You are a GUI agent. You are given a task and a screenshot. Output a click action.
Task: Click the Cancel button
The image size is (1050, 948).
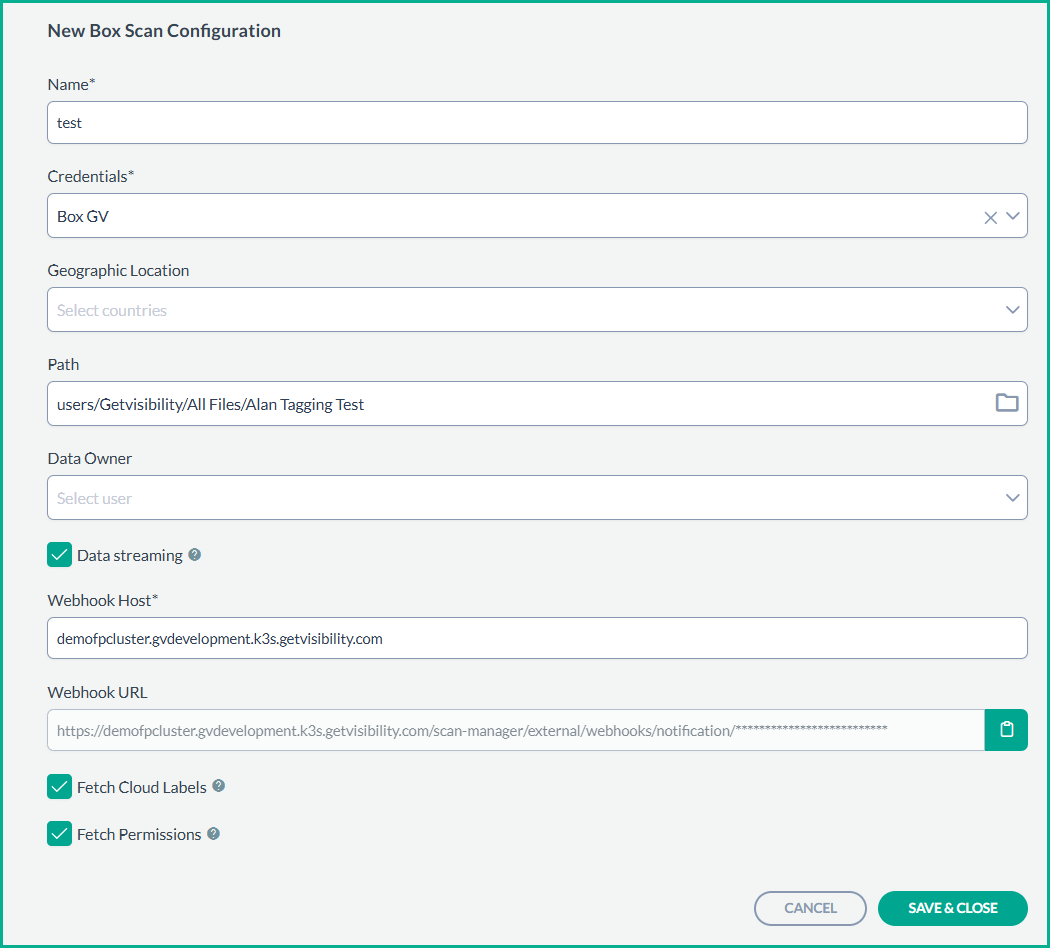coord(810,908)
